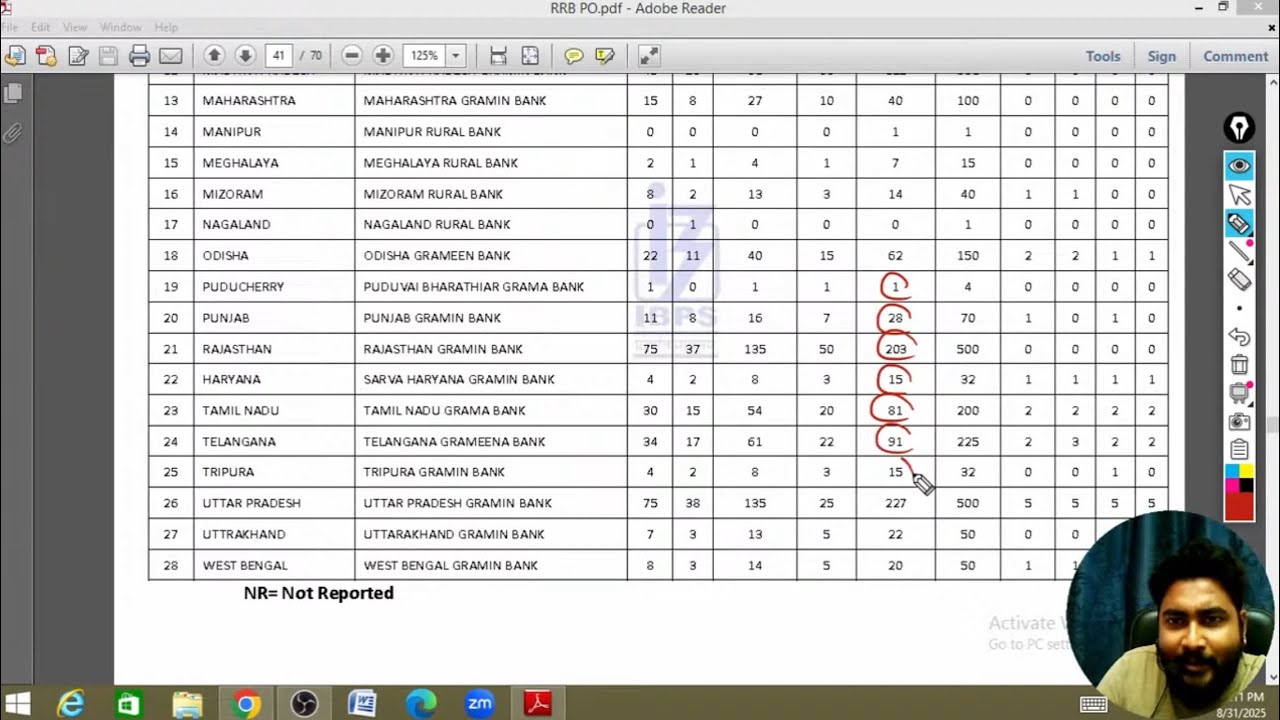Click the page number input field
Image resolution: width=1280 pixels, height=720 pixels.
coord(279,56)
